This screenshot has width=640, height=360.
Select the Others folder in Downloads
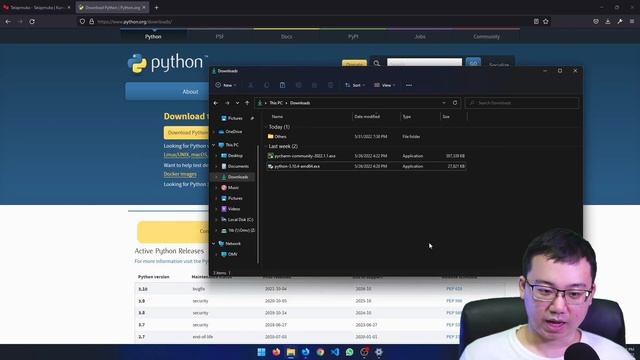point(366,137)
